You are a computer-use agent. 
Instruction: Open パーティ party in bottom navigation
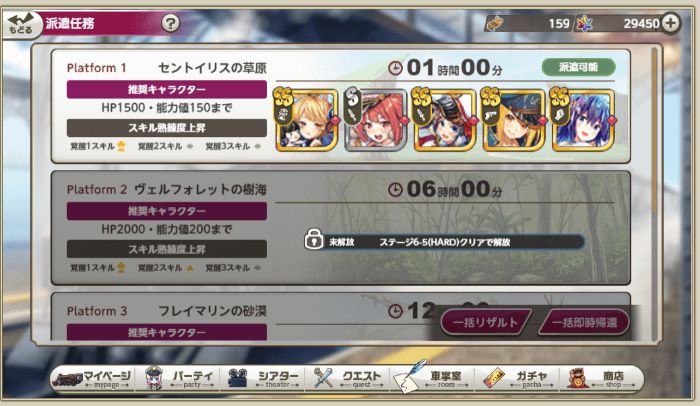(179, 379)
